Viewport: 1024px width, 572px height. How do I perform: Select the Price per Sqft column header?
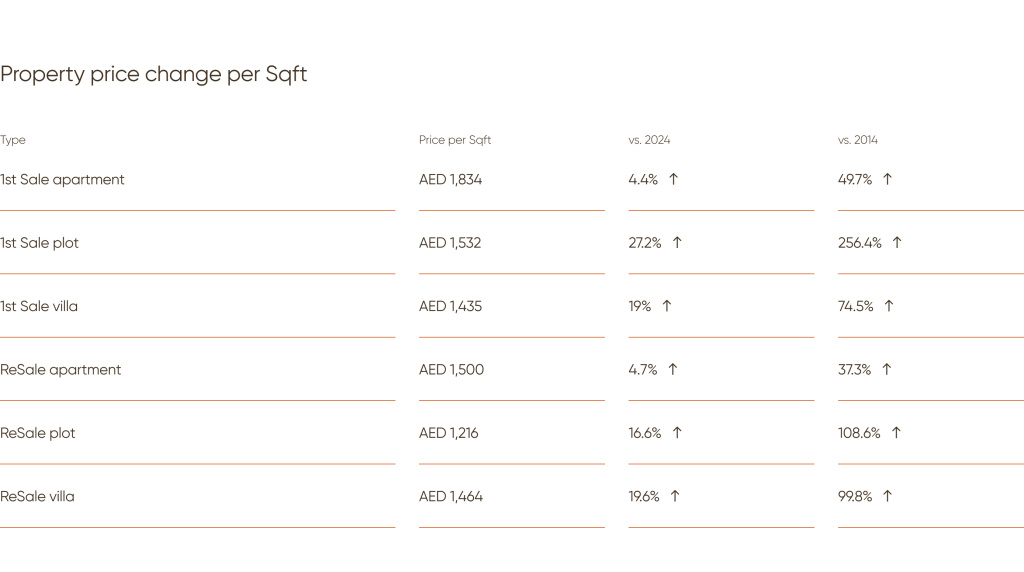(x=455, y=140)
